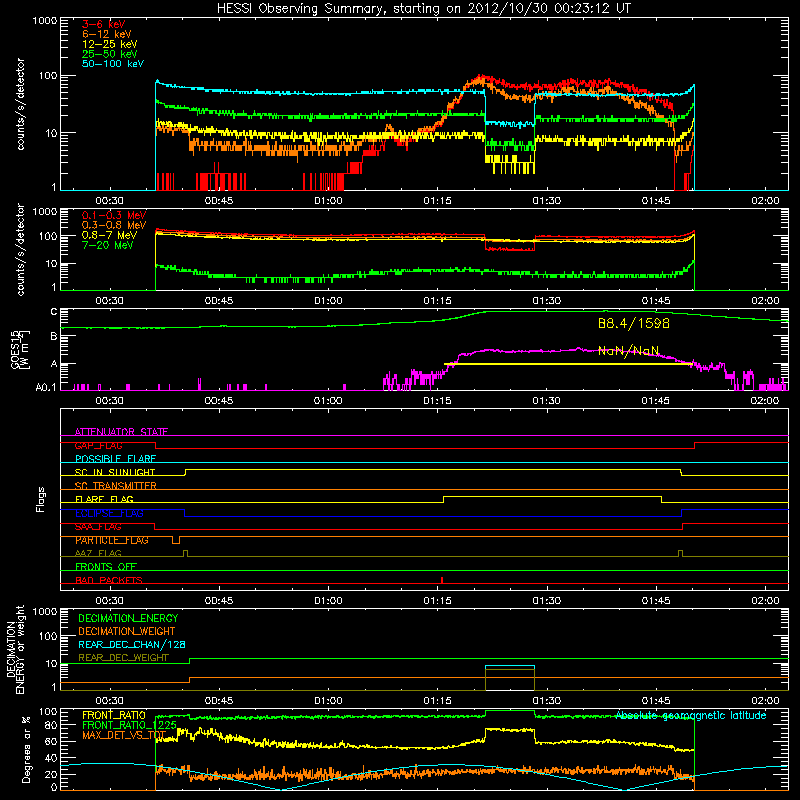
Task: Select the SC_TRANSMITTER flag label
Action: tap(116, 486)
